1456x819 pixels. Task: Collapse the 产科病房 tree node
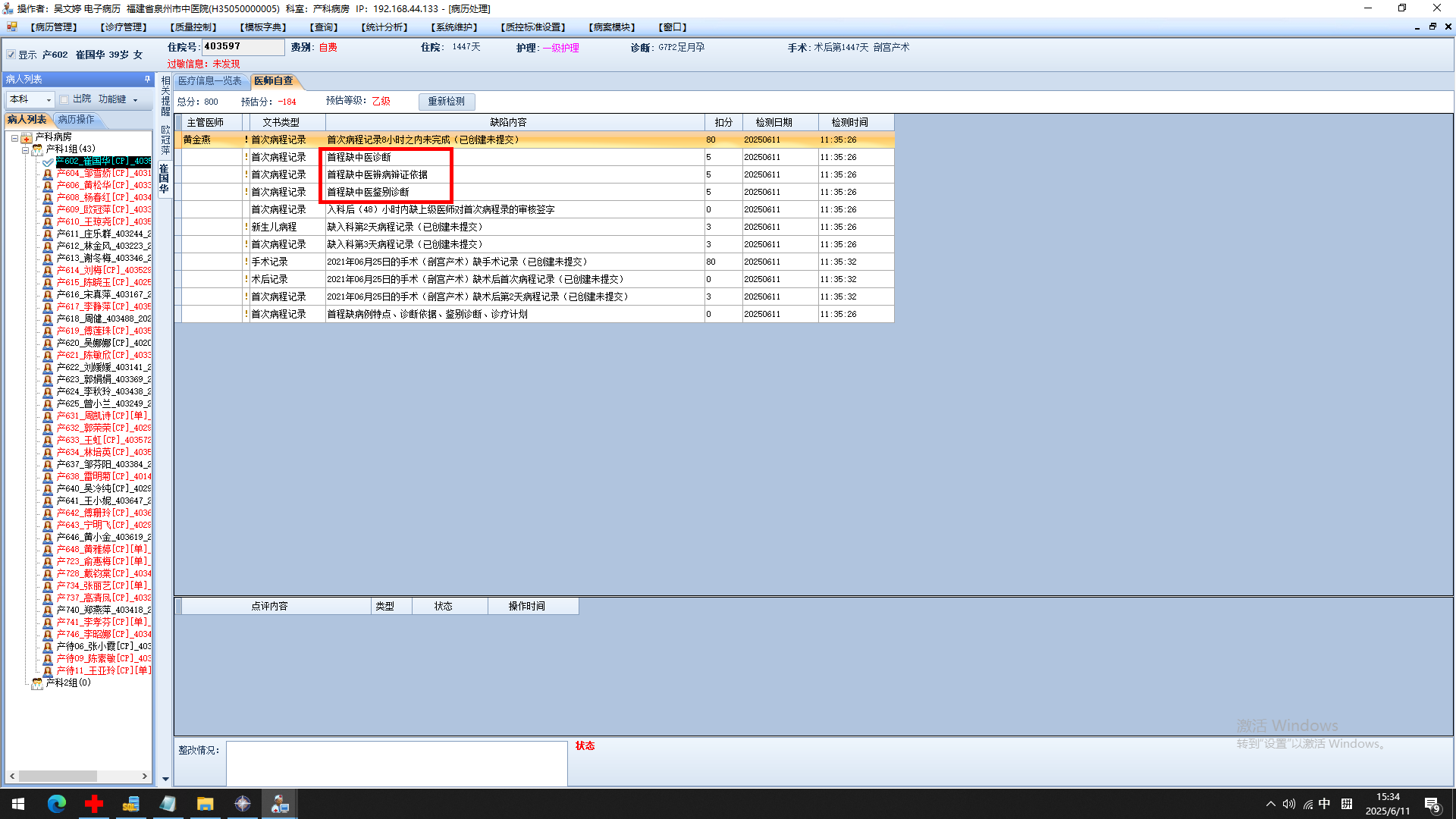pos(14,138)
